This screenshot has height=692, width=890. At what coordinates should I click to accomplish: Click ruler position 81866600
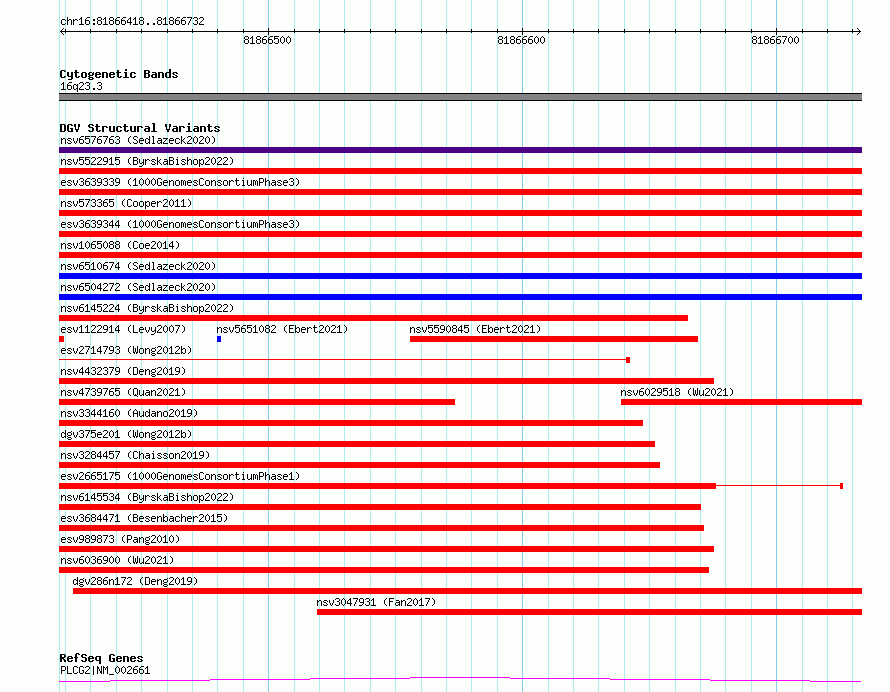[521, 40]
